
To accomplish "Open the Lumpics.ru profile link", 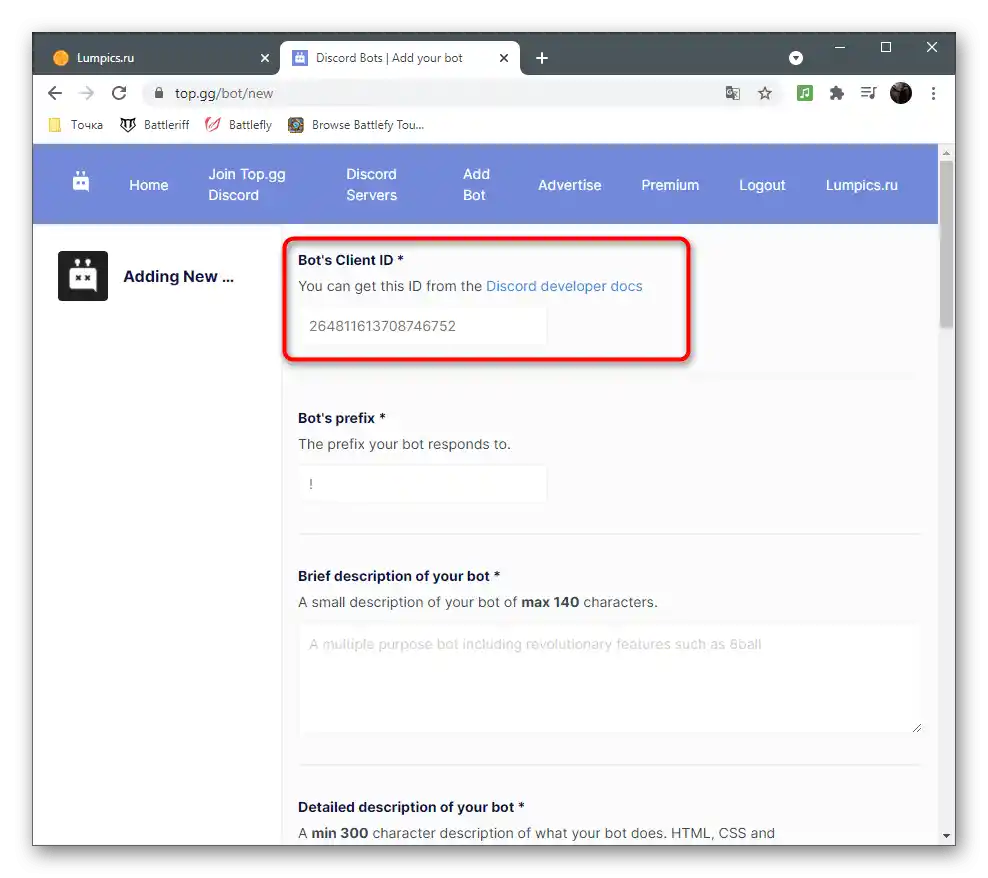I will [x=862, y=185].
